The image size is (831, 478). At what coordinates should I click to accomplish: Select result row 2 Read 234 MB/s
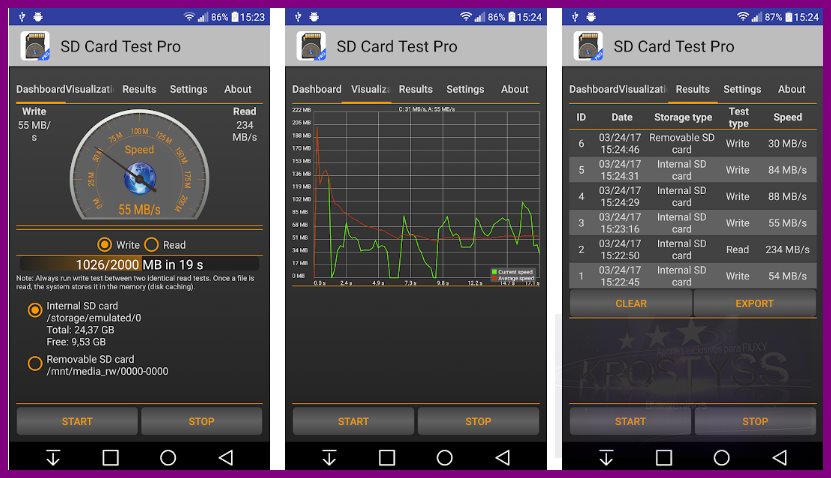click(693, 249)
